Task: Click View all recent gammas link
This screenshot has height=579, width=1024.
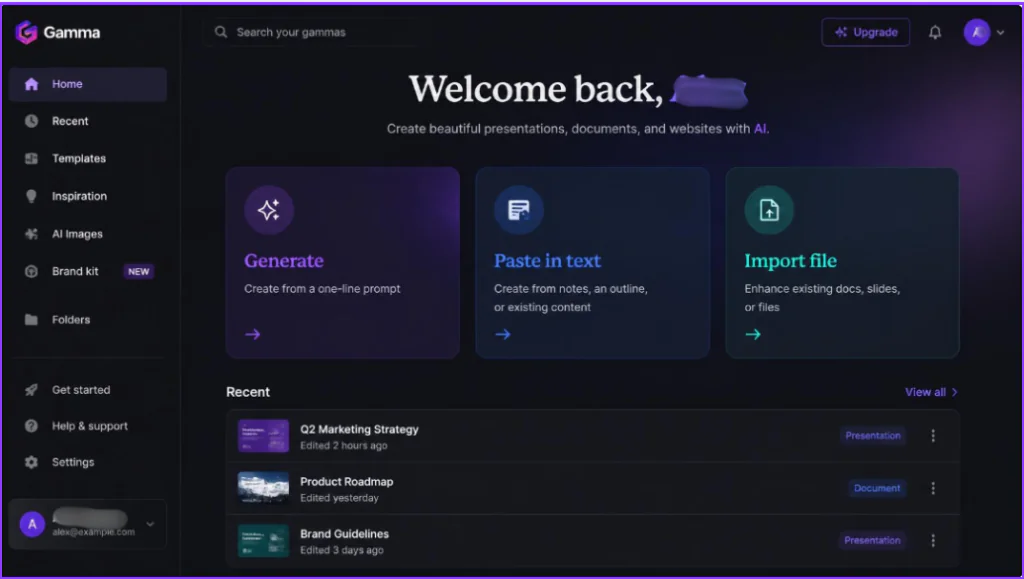Action: point(931,392)
